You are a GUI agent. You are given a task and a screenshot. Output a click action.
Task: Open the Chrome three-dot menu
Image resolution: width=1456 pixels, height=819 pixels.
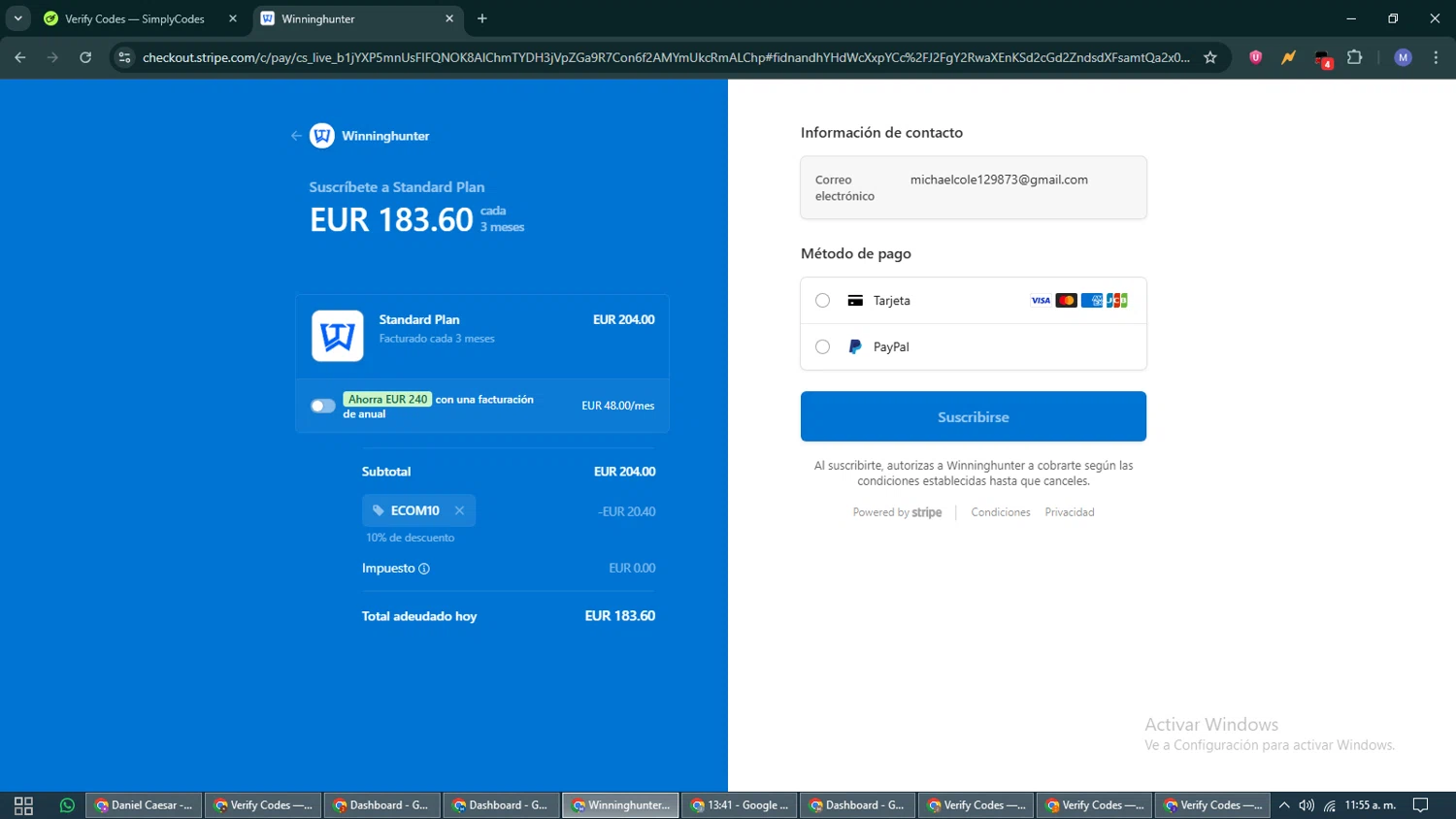pyautogui.click(x=1436, y=57)
